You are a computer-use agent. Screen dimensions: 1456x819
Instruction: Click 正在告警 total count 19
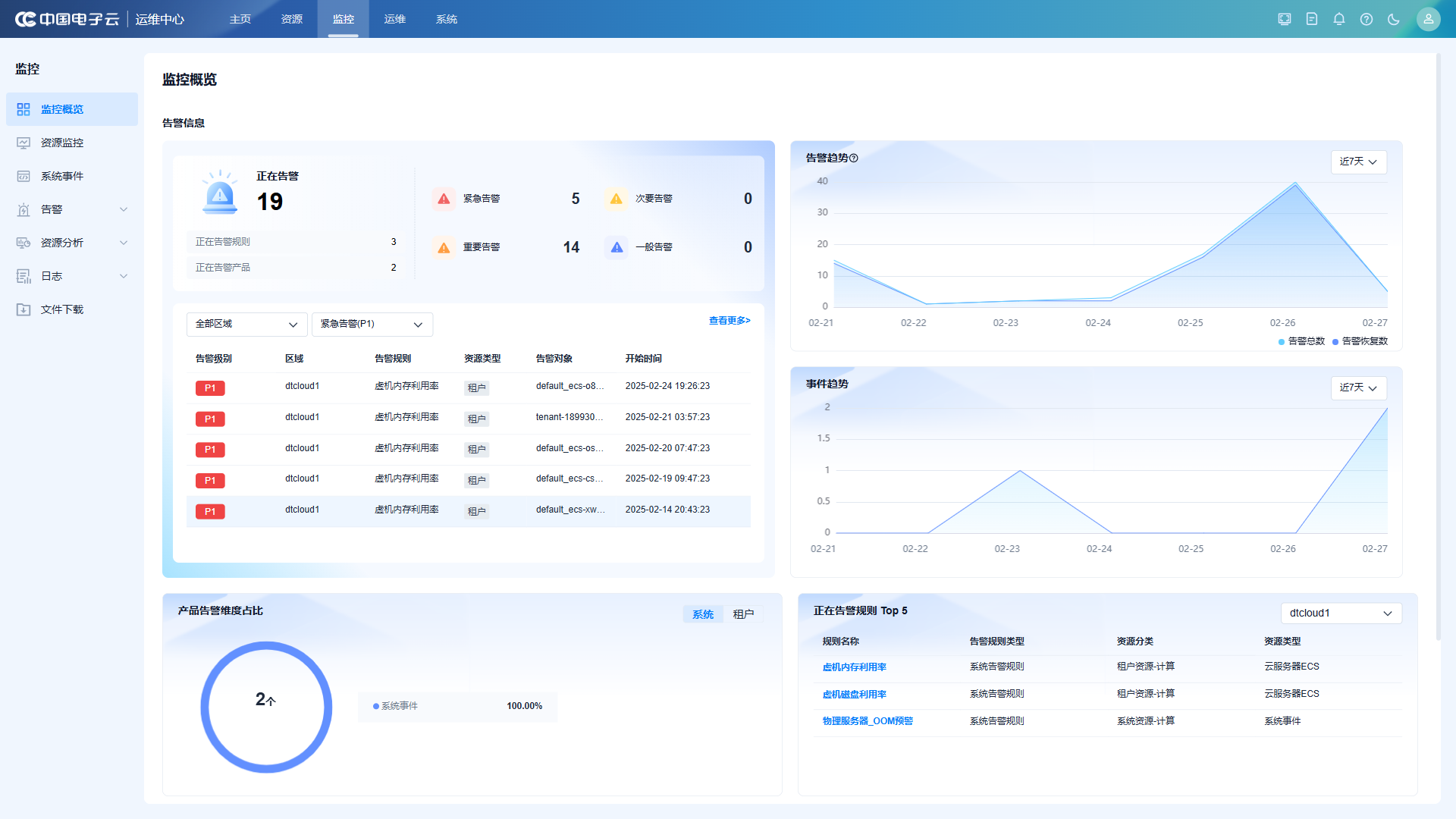point(270,202)
